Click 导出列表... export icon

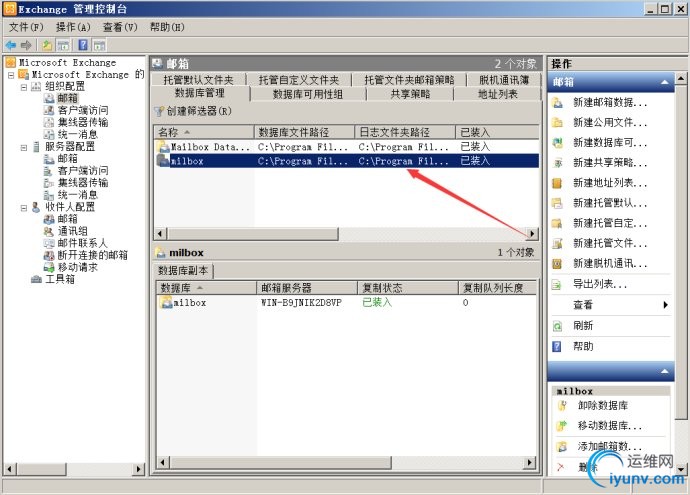tap(557, 285)
